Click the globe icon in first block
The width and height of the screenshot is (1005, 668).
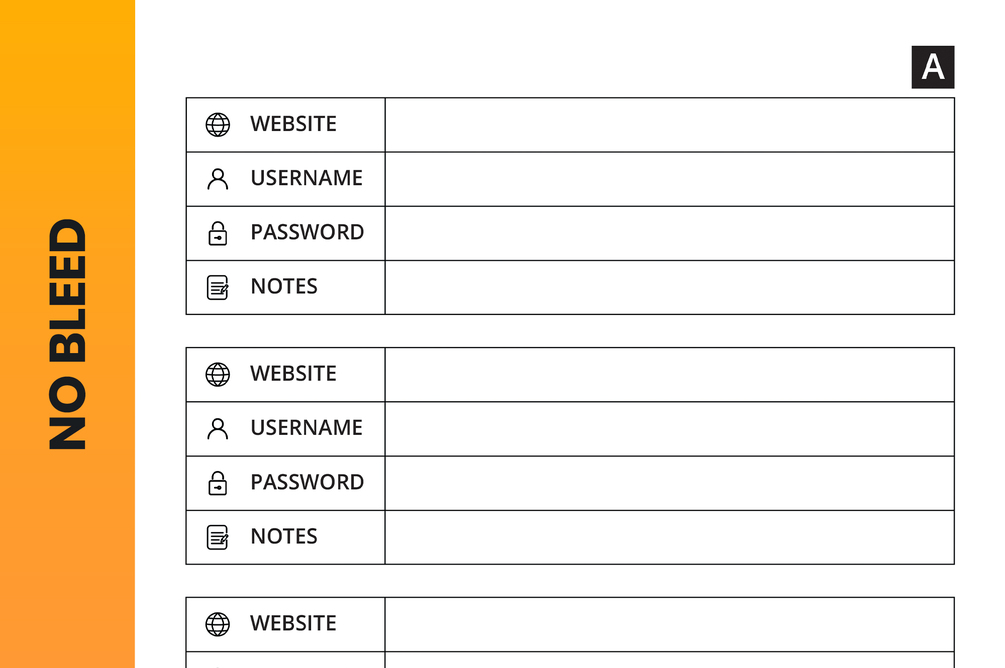217,124
